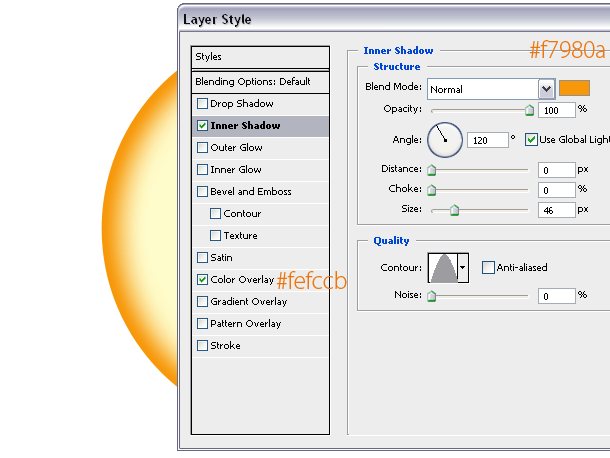Select the Styles item in the list
The width and height of the screenshot is (610, 458).
[260, 57]
